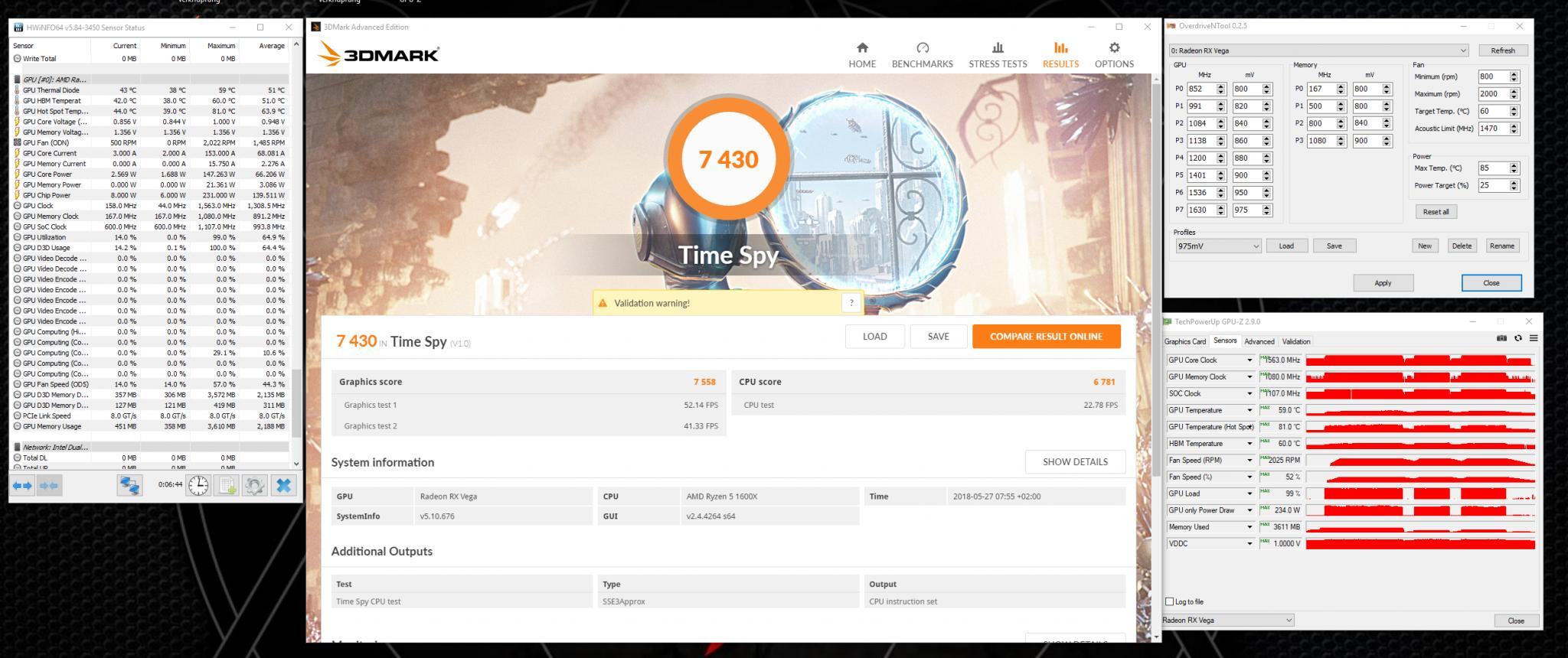Click the GPU Core Voltage lightning icon
Image resolution: width=1568 pixels, height=658 pixels.
click(18, 122)
